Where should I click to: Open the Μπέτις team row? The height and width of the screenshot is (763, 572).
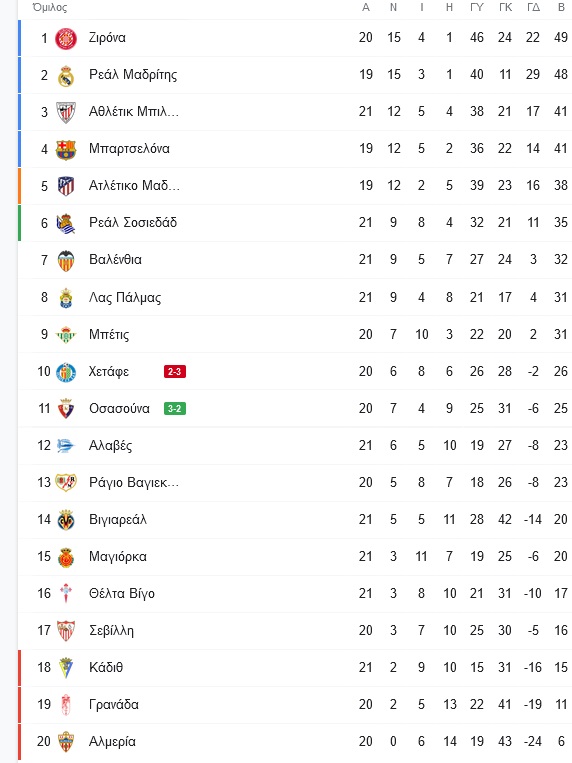pyautogui.click(x=295, y=334)
